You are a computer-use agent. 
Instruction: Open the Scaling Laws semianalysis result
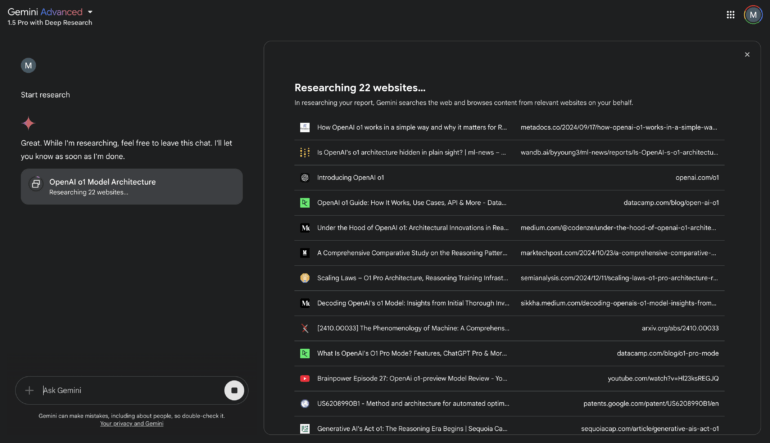(x=412, y=278)
